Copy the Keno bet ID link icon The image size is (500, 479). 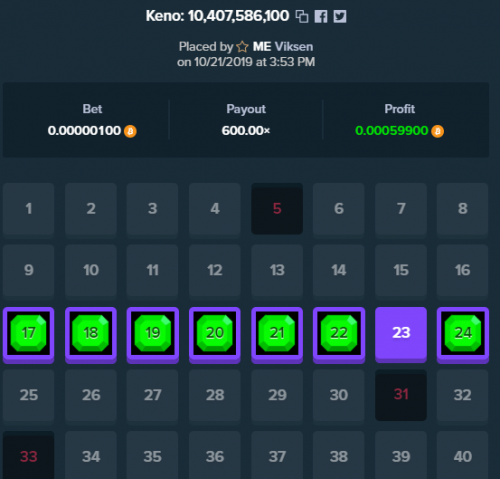302,16
